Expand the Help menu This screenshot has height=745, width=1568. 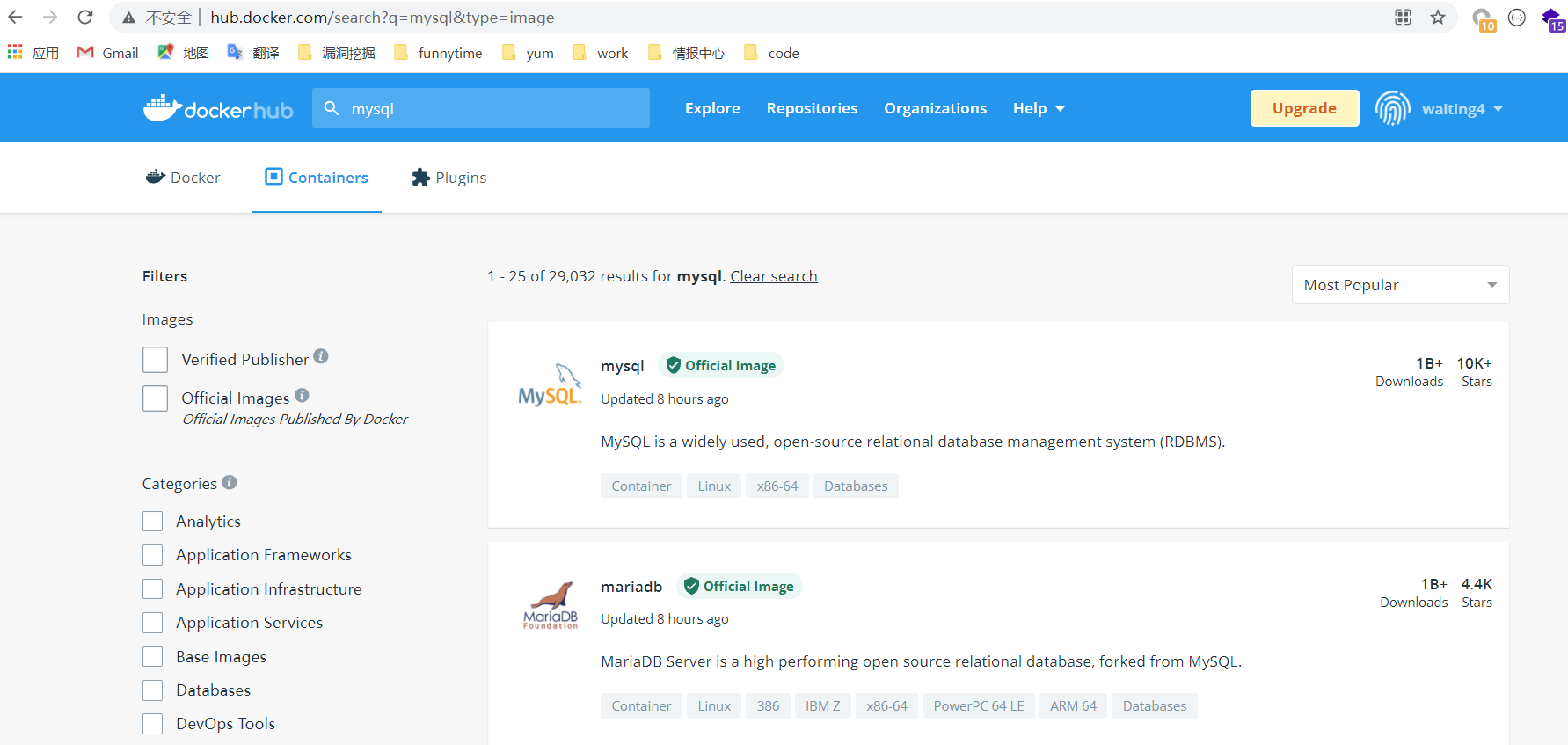pos(1038,108)
